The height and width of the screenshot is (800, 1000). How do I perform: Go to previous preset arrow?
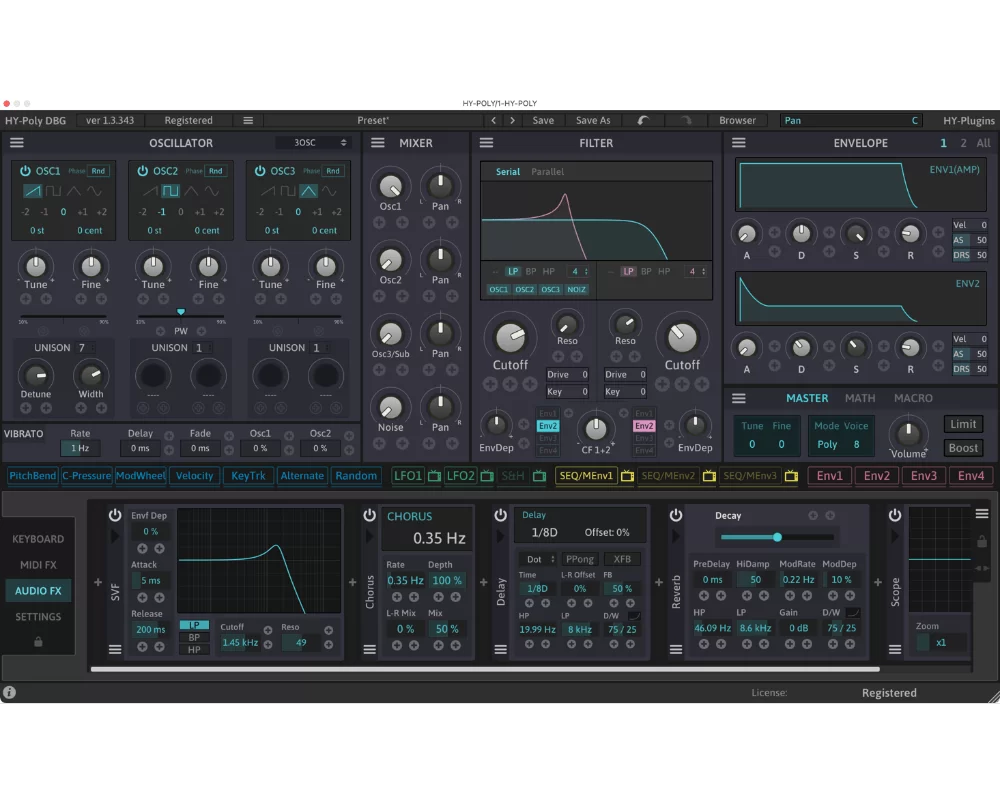click(493, 121)
